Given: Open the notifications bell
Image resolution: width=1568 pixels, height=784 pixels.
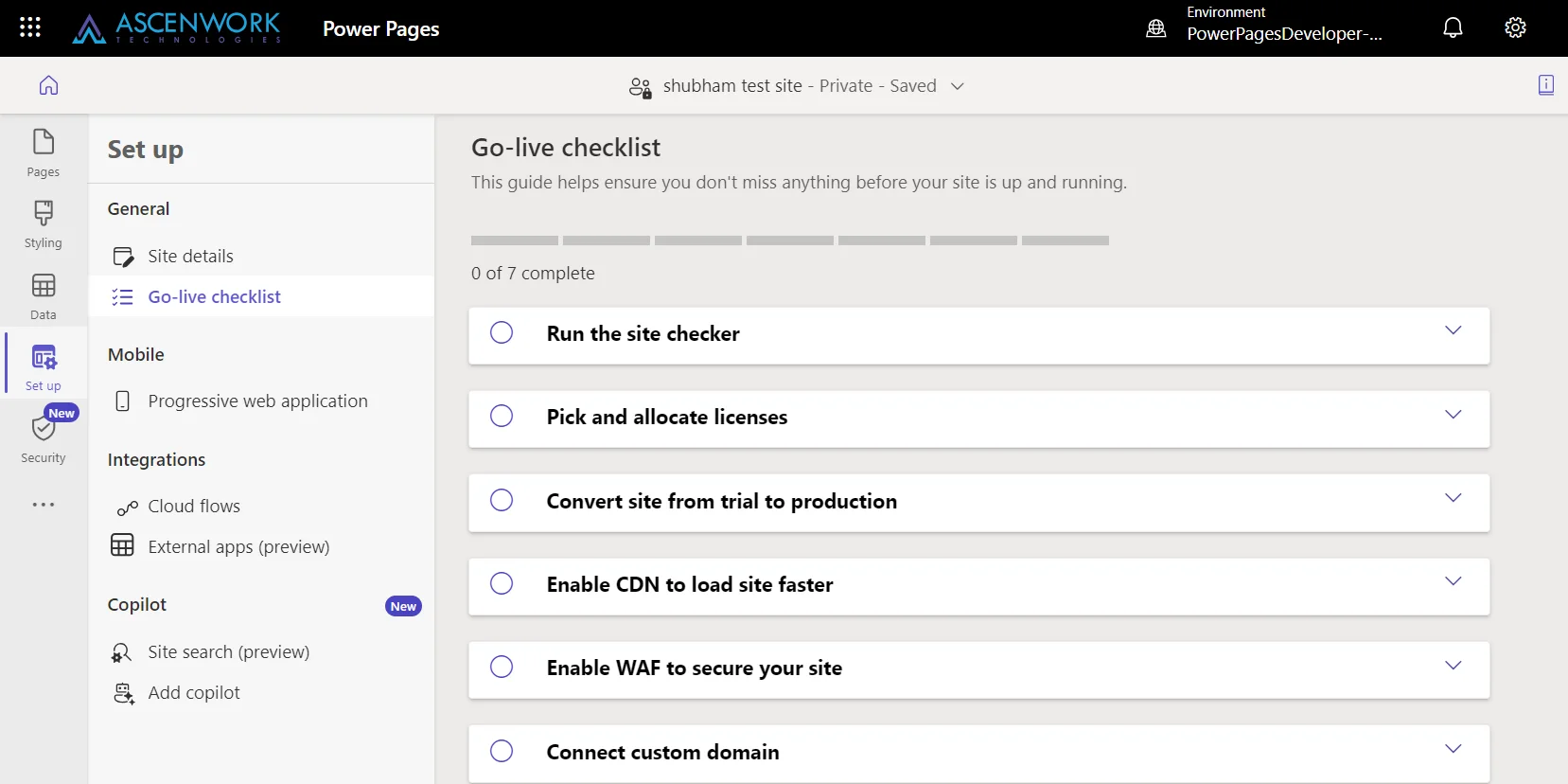Looking at the screenshot, I should [x=1453, y=28].
